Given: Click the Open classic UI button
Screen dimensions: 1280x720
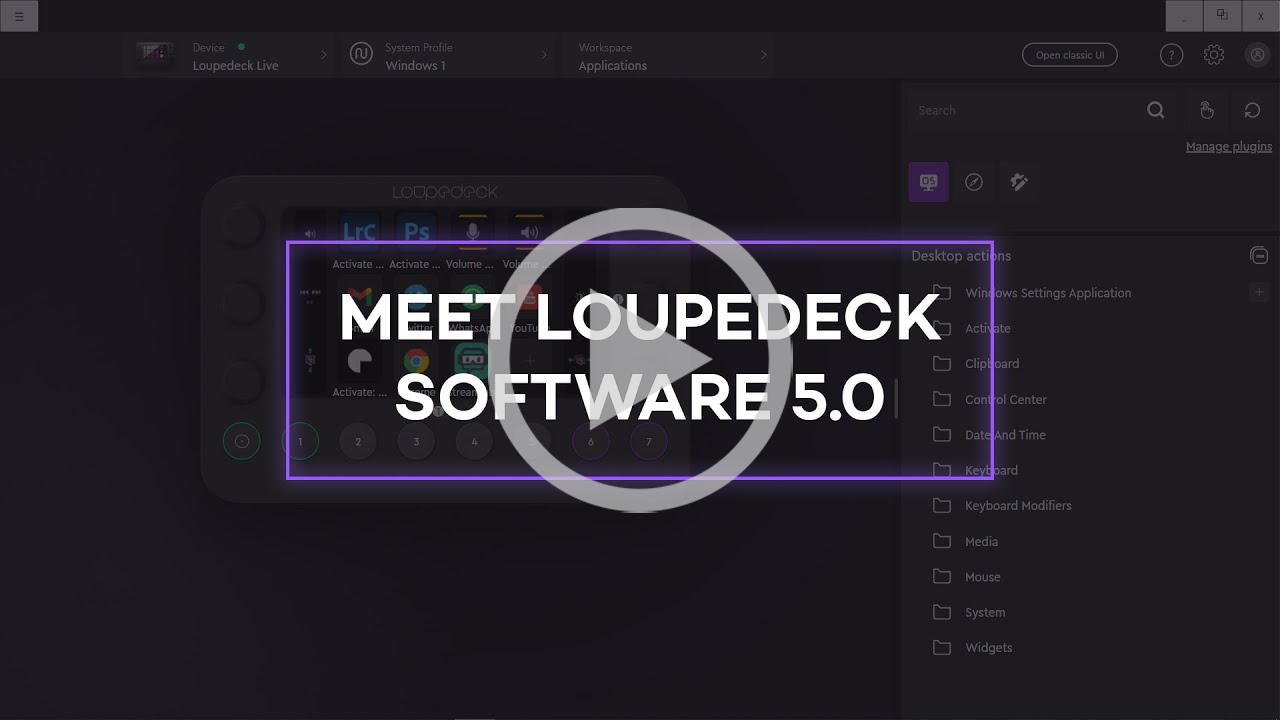Looking at the screenshot, I should (1069, 55).
